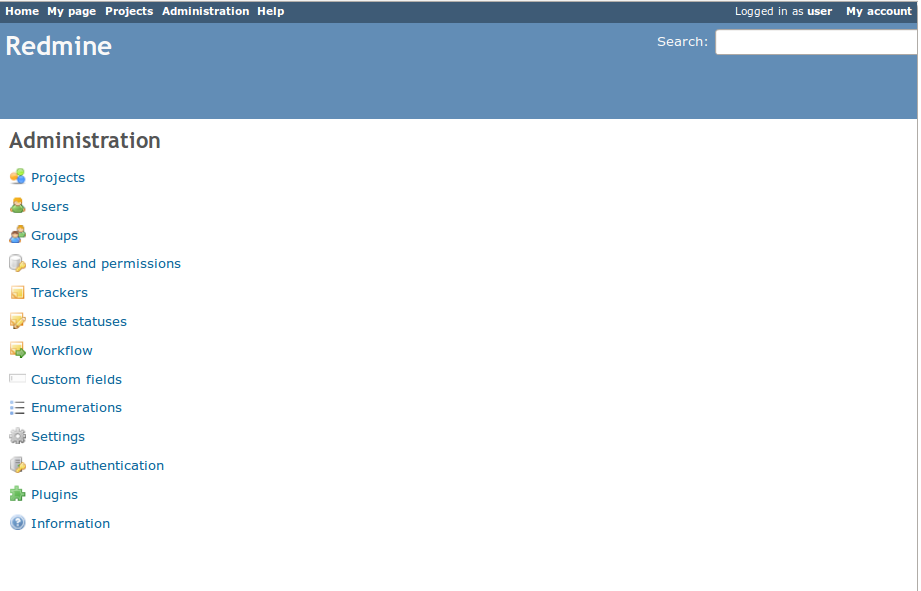921x591 pixels.
Task: Click inside the Search input field
Action: [816, 42]
